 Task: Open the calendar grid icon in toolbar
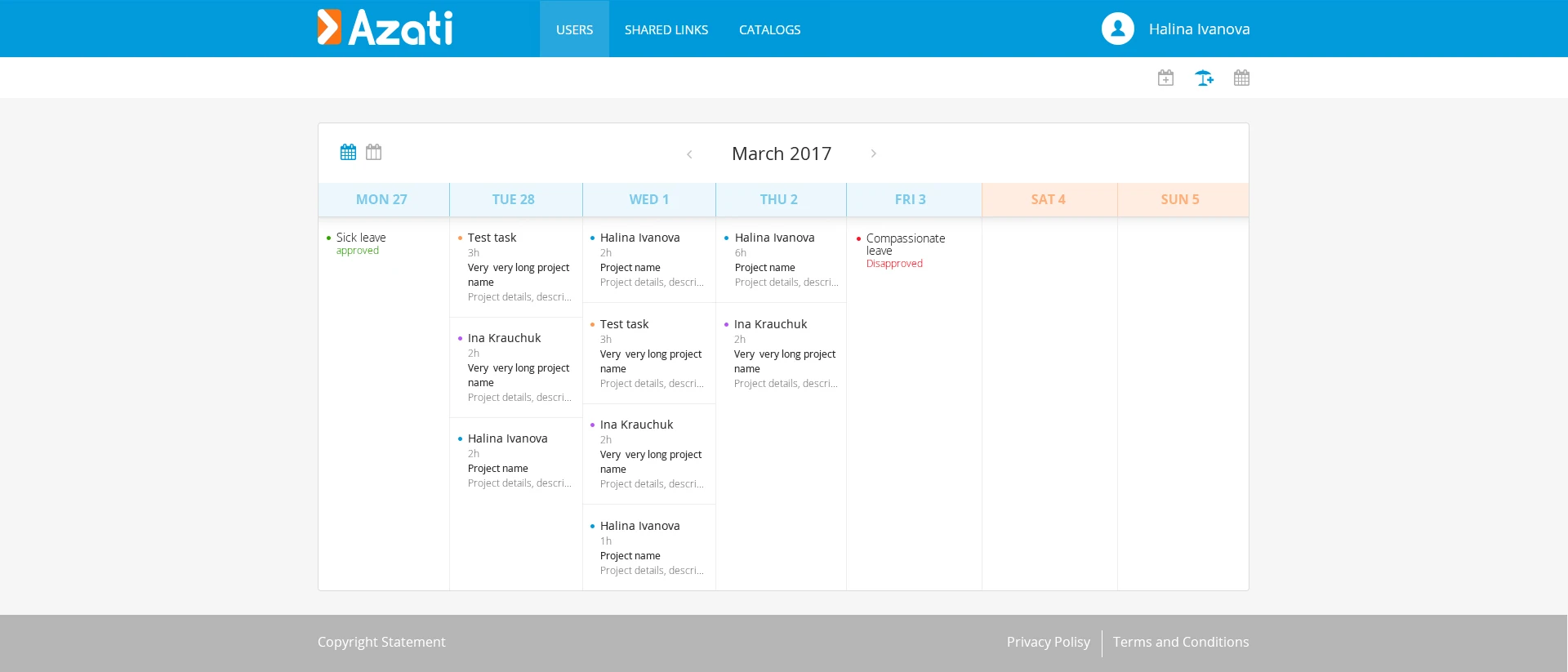coord(1241,78)
